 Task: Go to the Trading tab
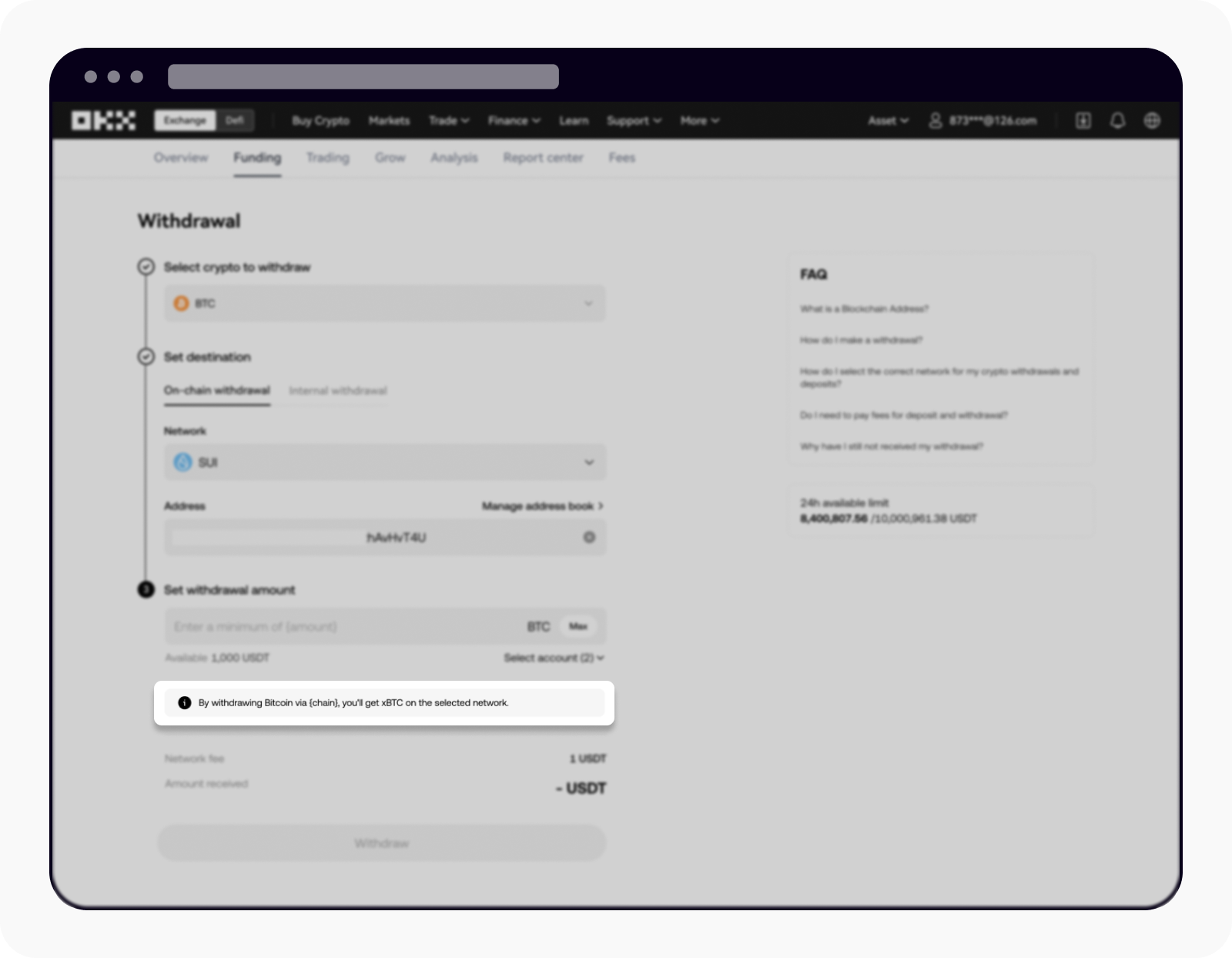pos(328,158)
